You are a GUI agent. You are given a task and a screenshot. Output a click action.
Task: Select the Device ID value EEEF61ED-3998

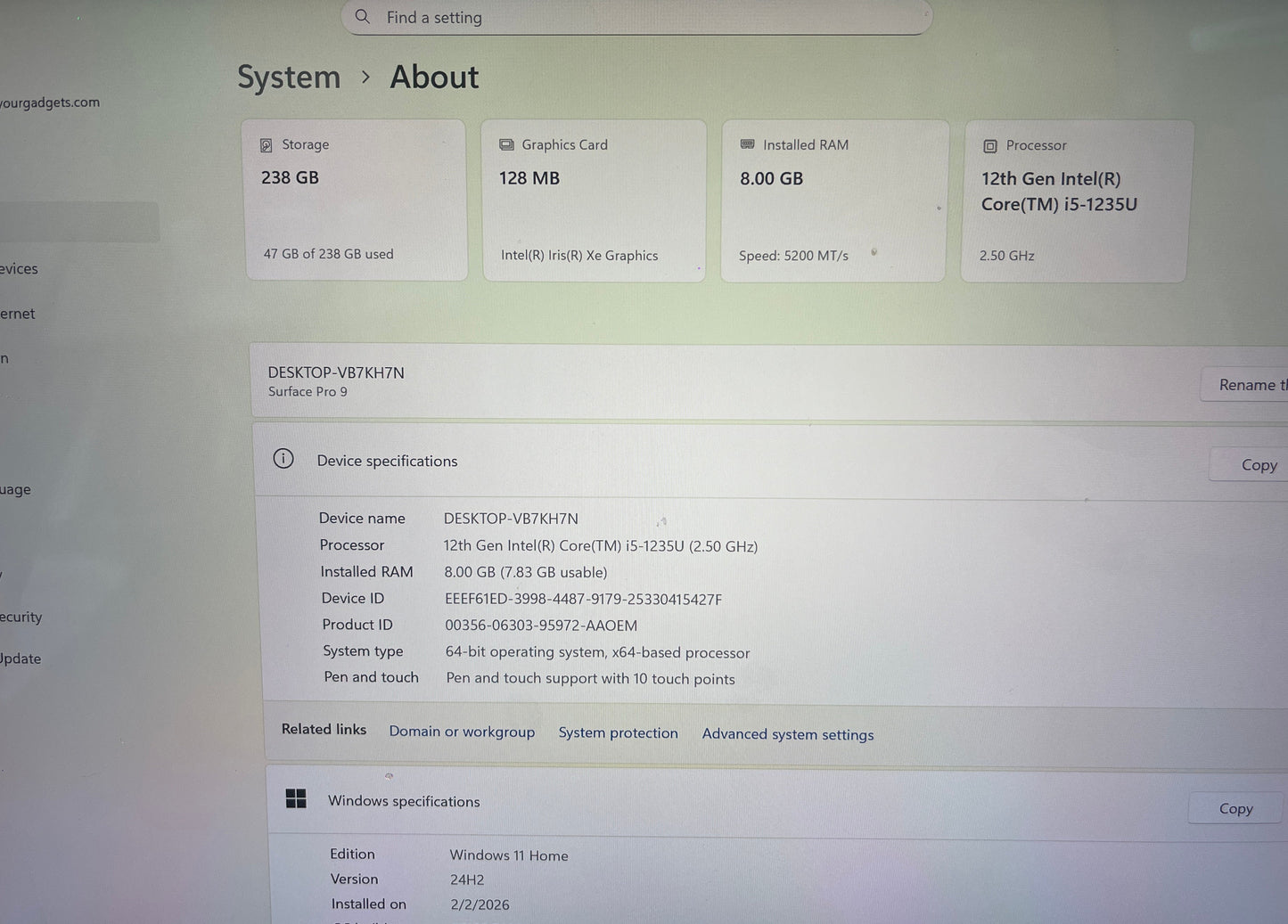click(x=584, y=600)
